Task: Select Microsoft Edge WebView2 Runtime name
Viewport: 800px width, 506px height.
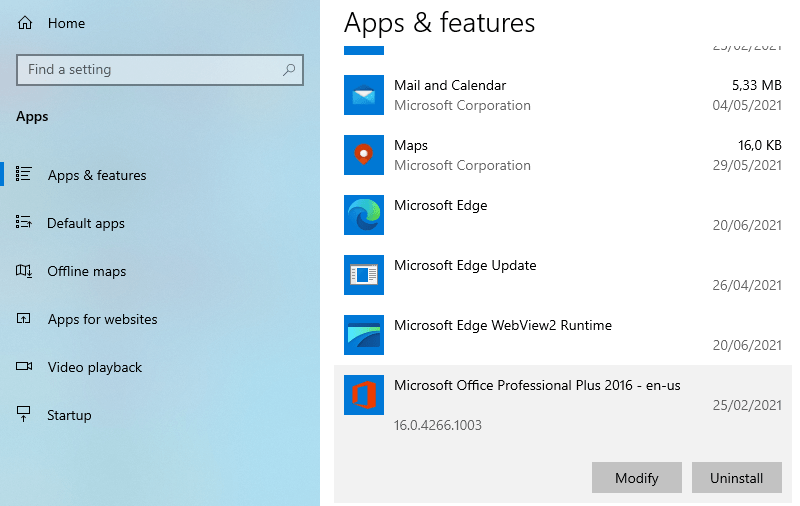Action: [x=503, y=325]
